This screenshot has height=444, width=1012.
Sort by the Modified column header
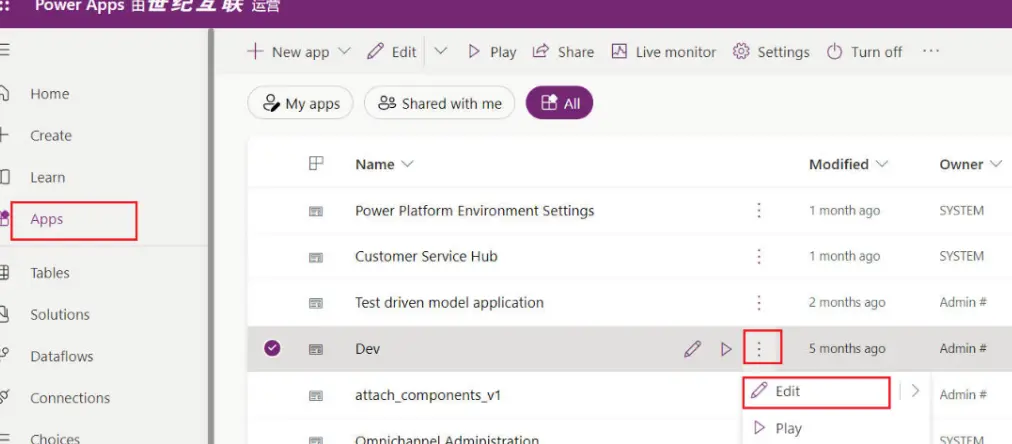click(x=847, y=164)
